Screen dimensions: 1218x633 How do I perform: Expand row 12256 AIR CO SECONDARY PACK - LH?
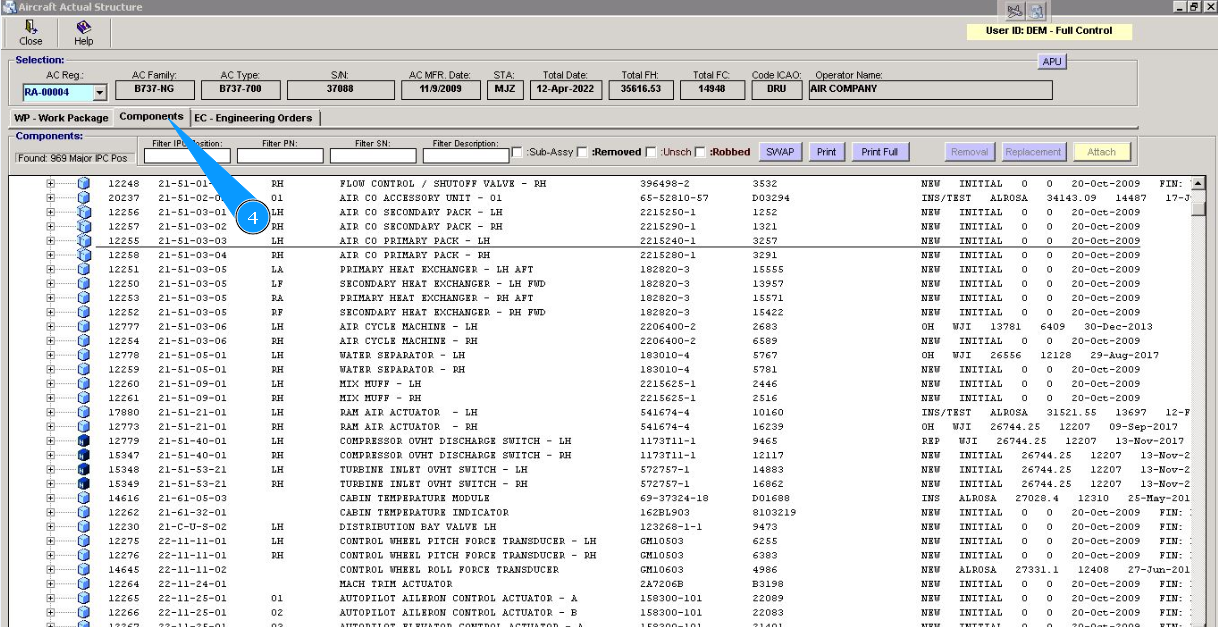point(50,213)
